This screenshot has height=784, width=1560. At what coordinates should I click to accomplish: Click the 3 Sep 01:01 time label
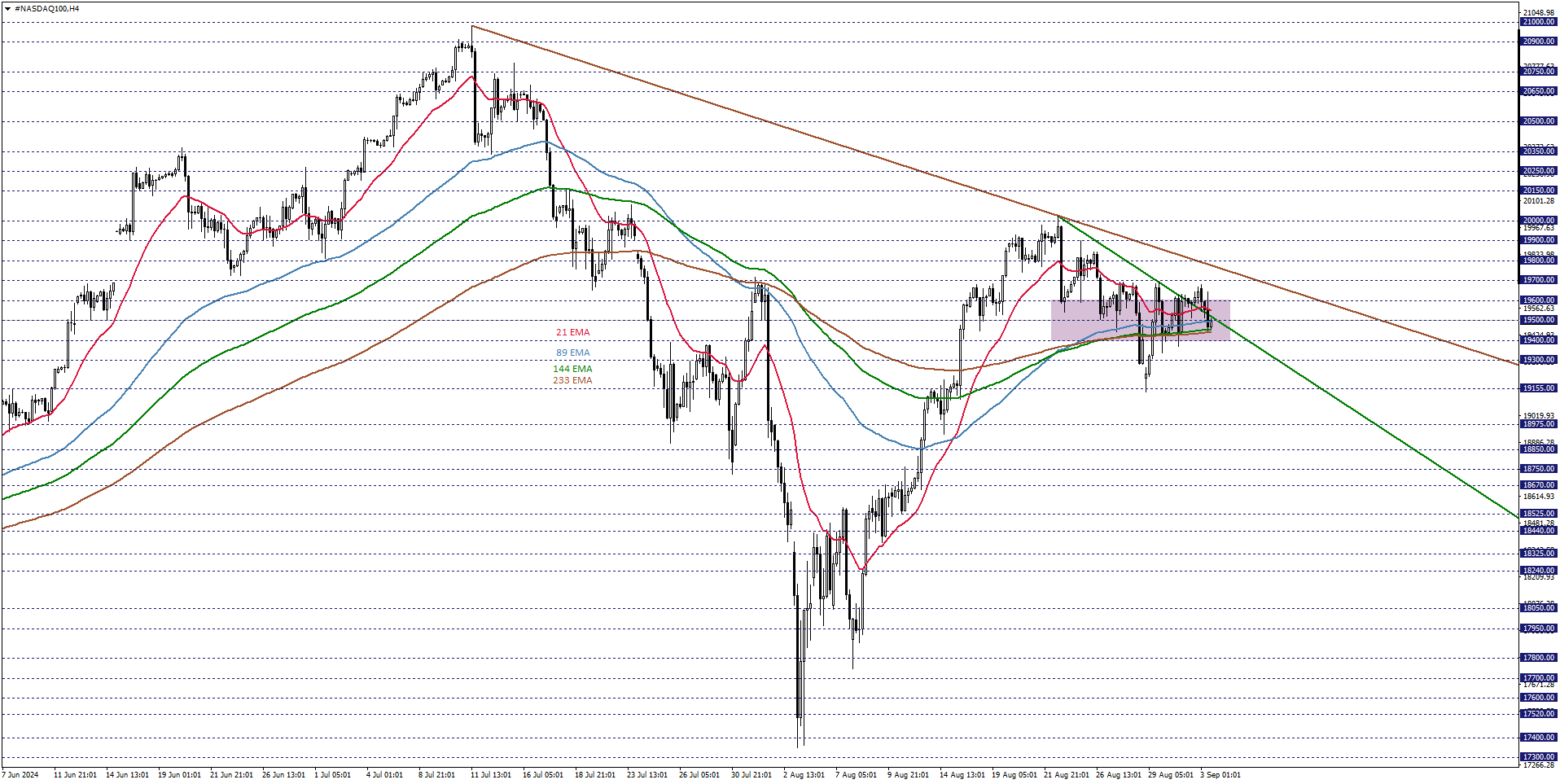coord(1220,775)
